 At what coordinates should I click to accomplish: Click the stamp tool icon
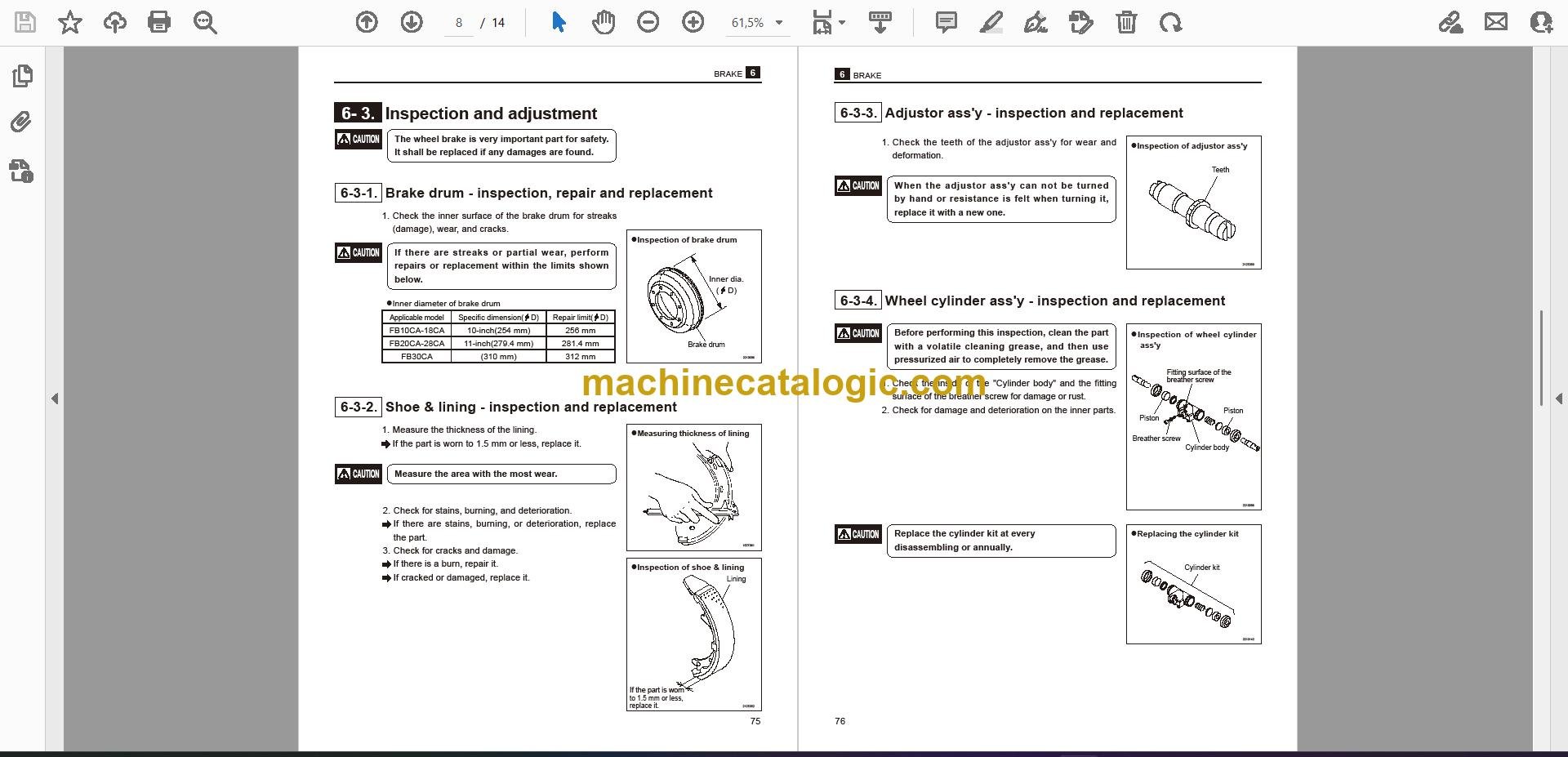[1080, 22]
